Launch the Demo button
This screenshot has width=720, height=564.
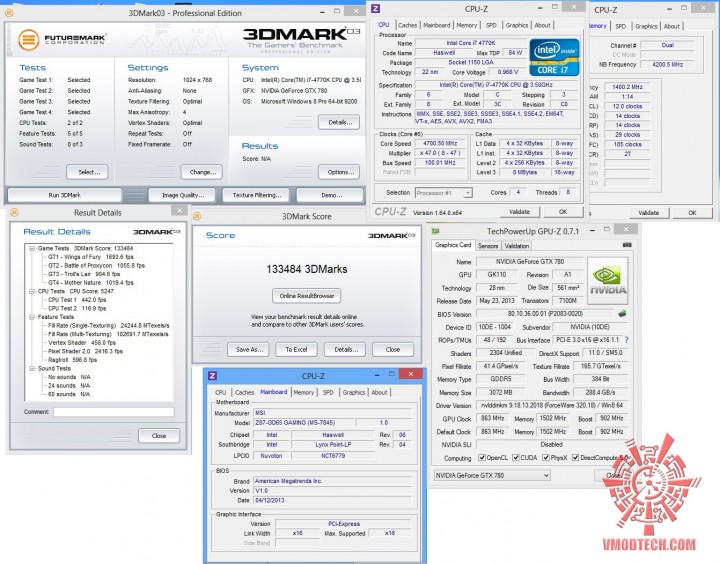tap(331, 195)
